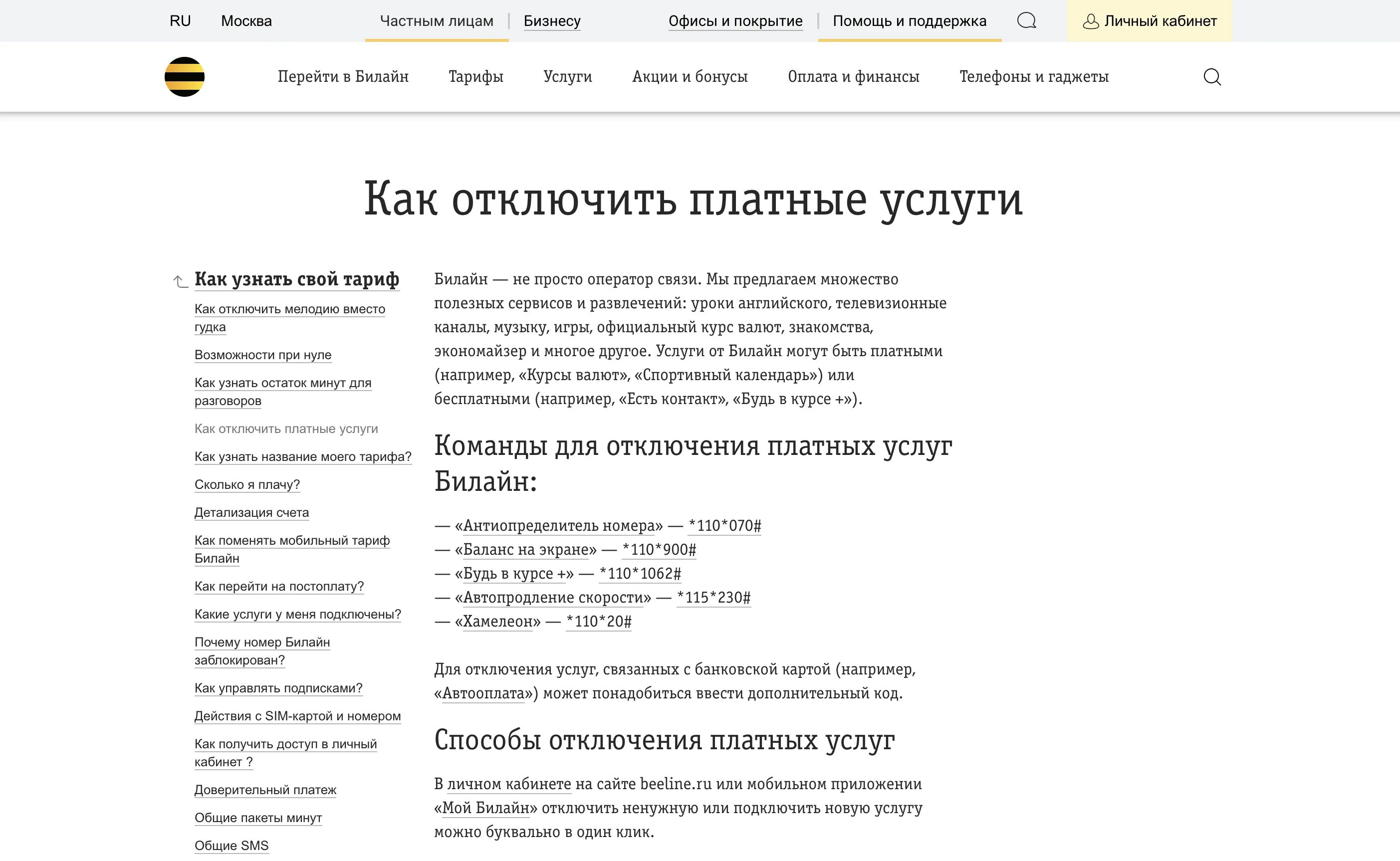Open the Услуги menu item
Screen dimensions: 1400x861
click(567, 77)
